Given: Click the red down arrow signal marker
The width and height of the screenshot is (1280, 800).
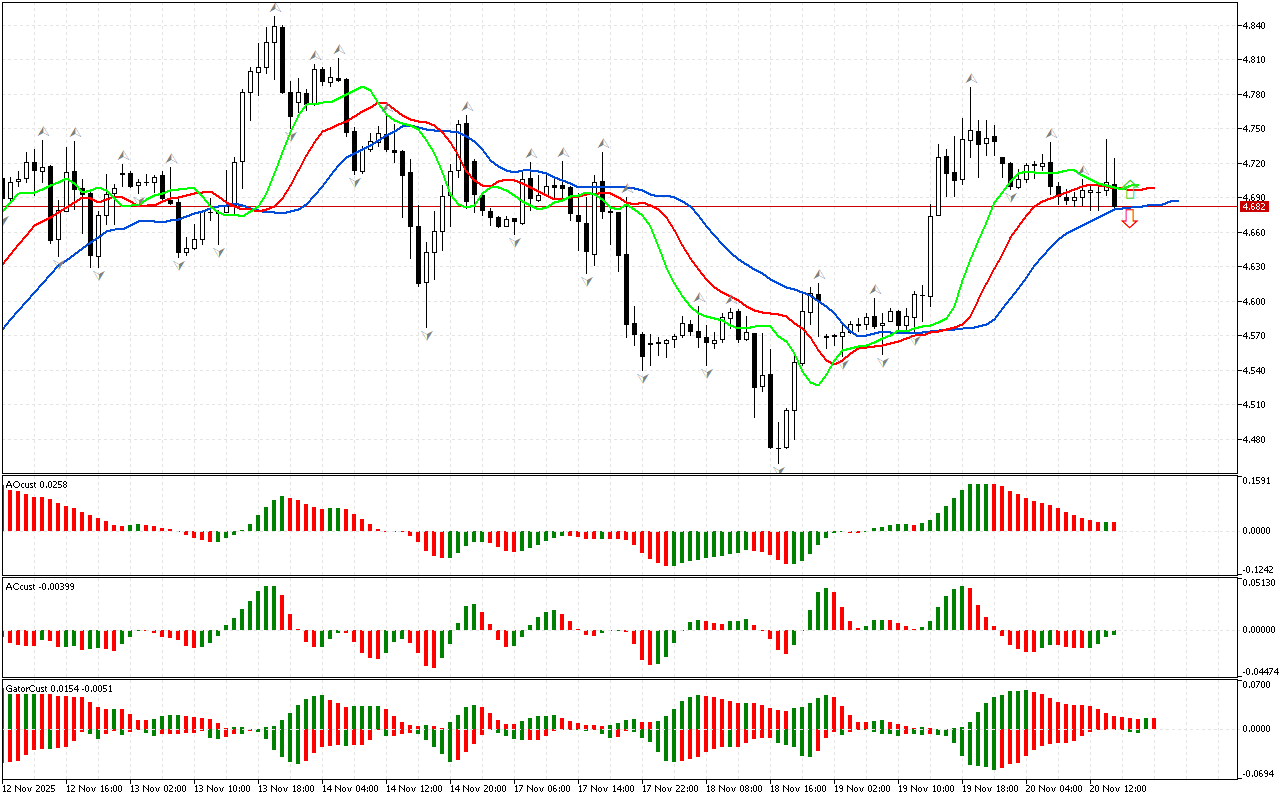Looking at the screenshot, I should 1129,218.
